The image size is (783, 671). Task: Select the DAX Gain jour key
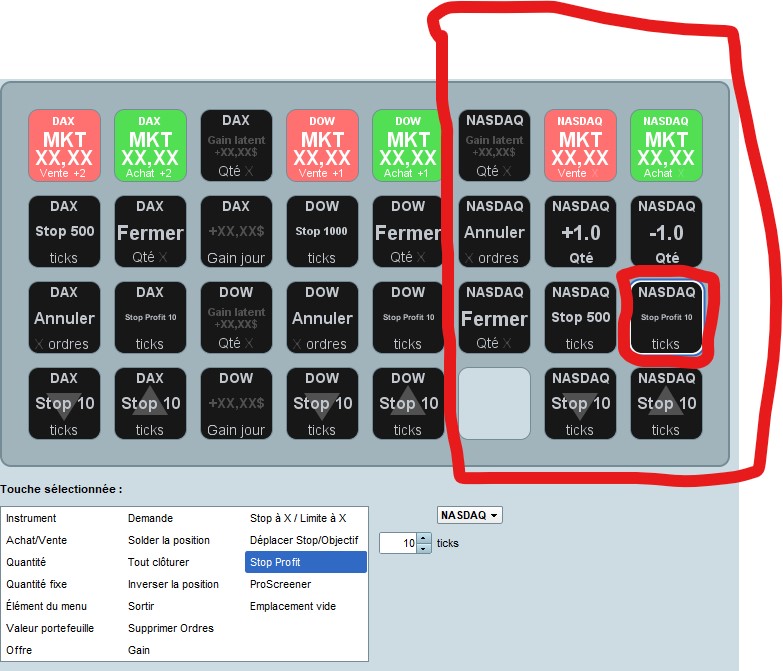(236, 231)
